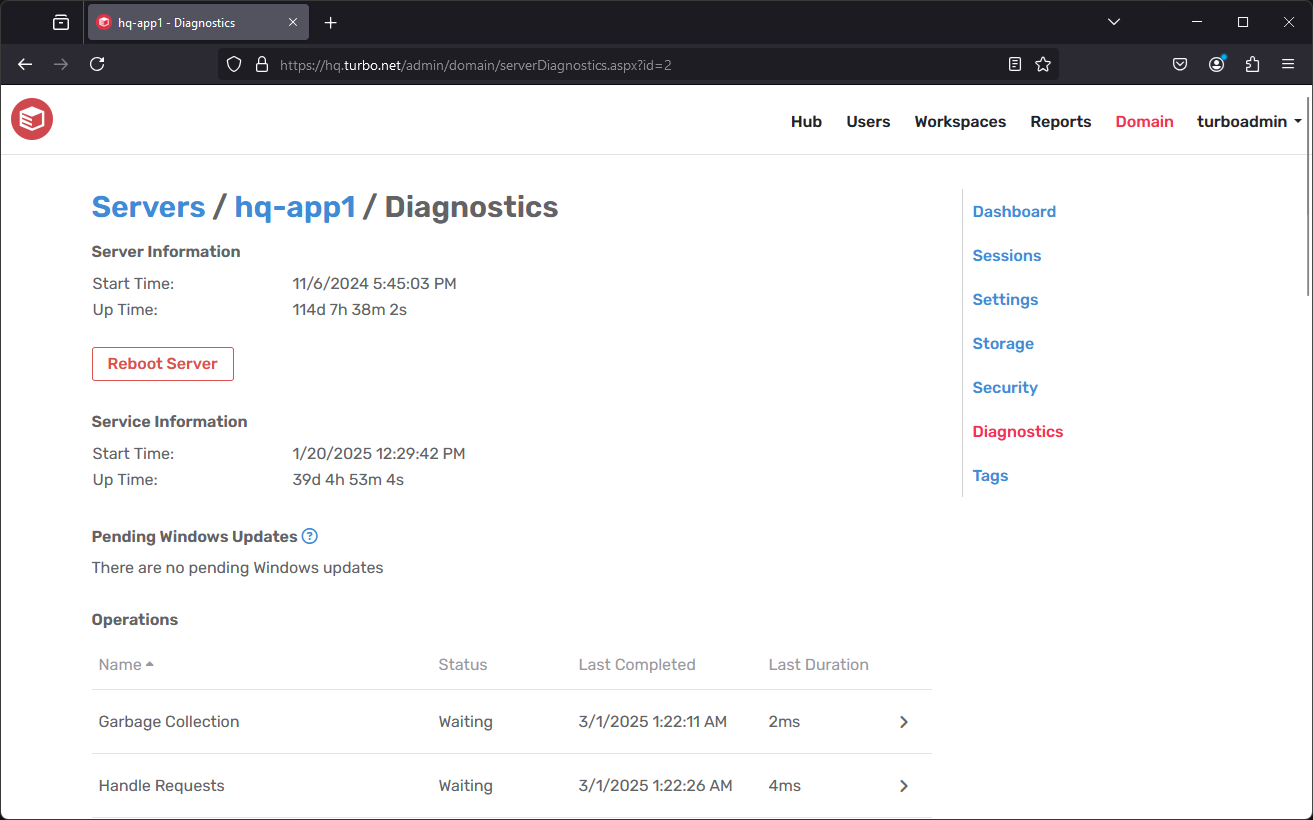Toggle reader view in the address bar

[1014, 63]
